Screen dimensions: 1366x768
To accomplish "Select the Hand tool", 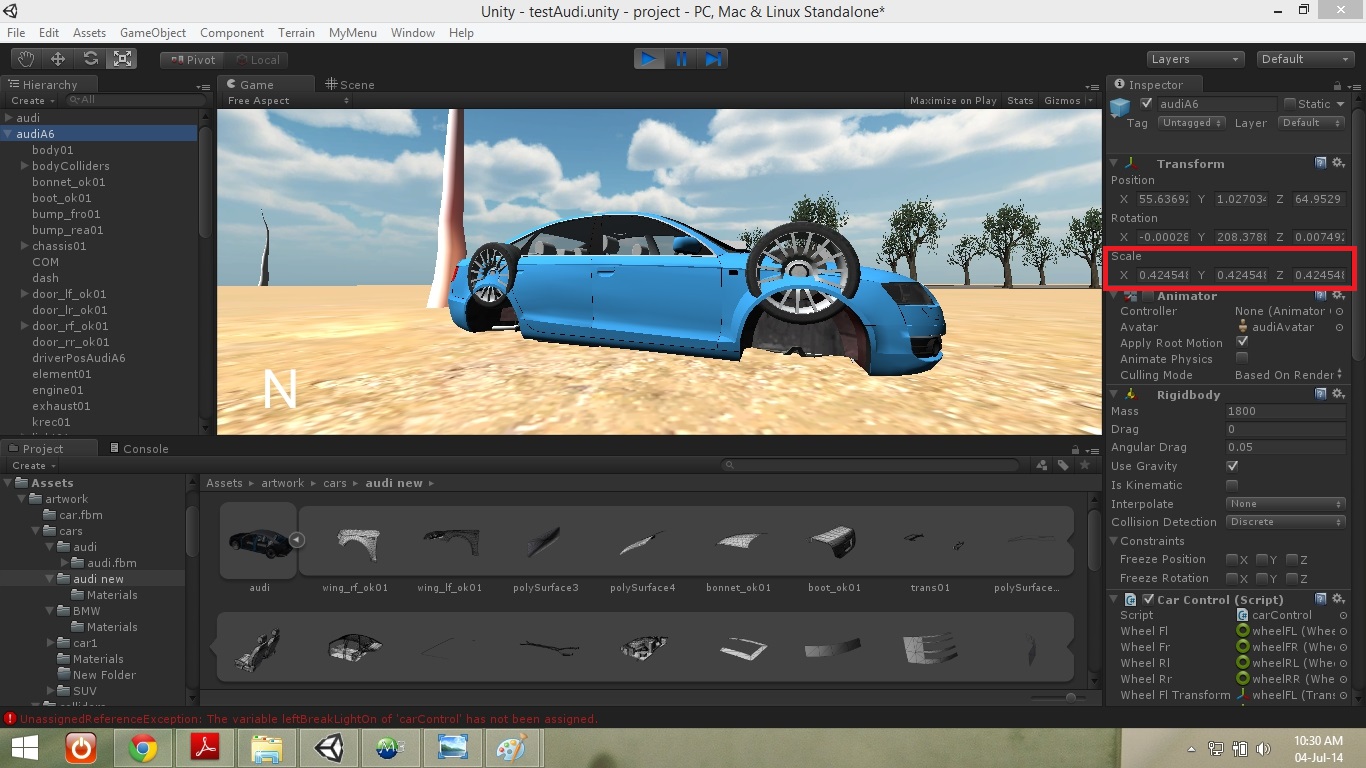I will click(x=26, y=59).
